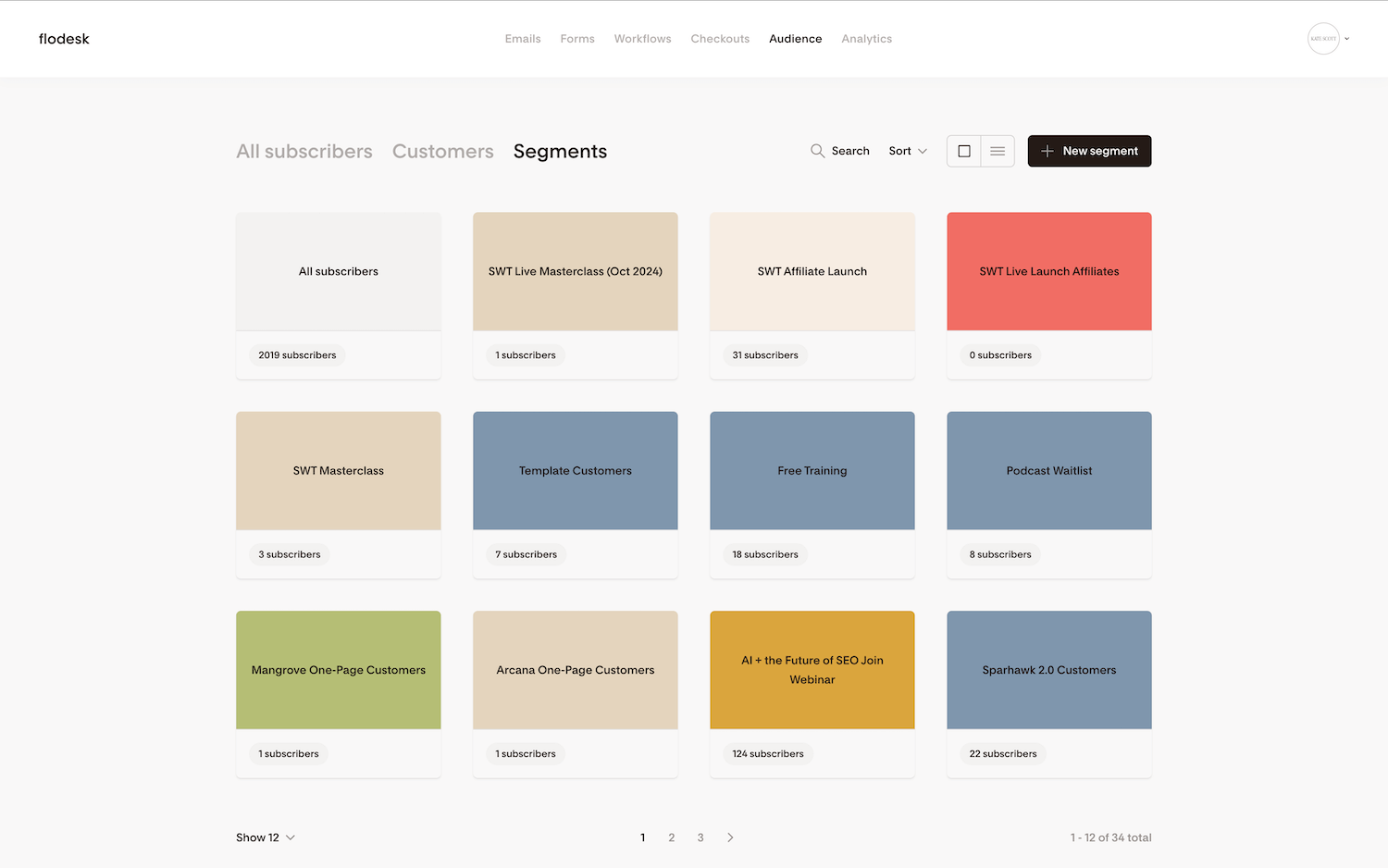Click the 1 - 12 of 34 total text
Image resolution: width=1388 pixels, height=868 pixels.
(x=1111, y=837)
